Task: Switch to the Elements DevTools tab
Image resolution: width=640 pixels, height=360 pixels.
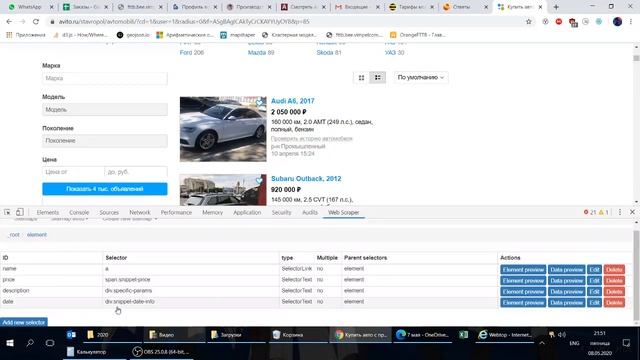Action: click(x=48, y=213)
